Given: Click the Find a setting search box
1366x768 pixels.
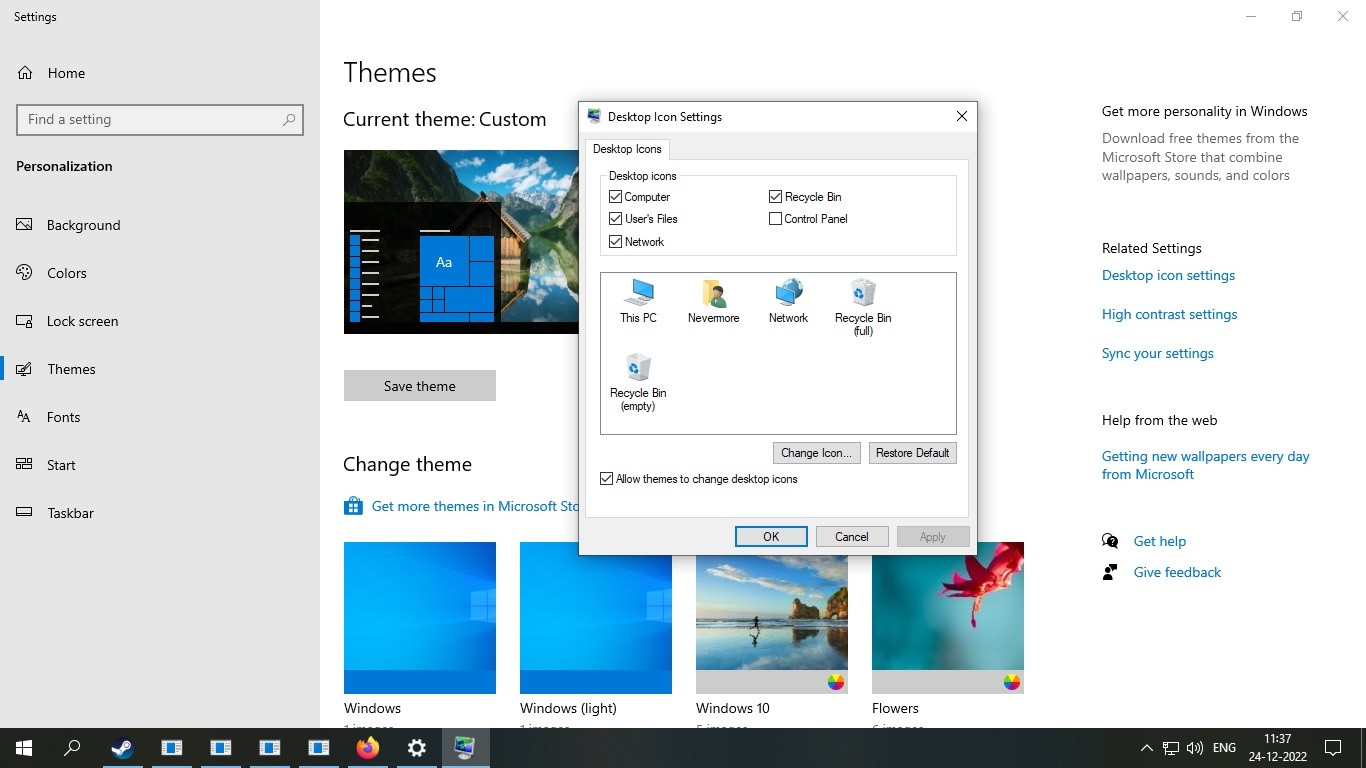Looking at the screenshot, I should [x=160, y=119].
